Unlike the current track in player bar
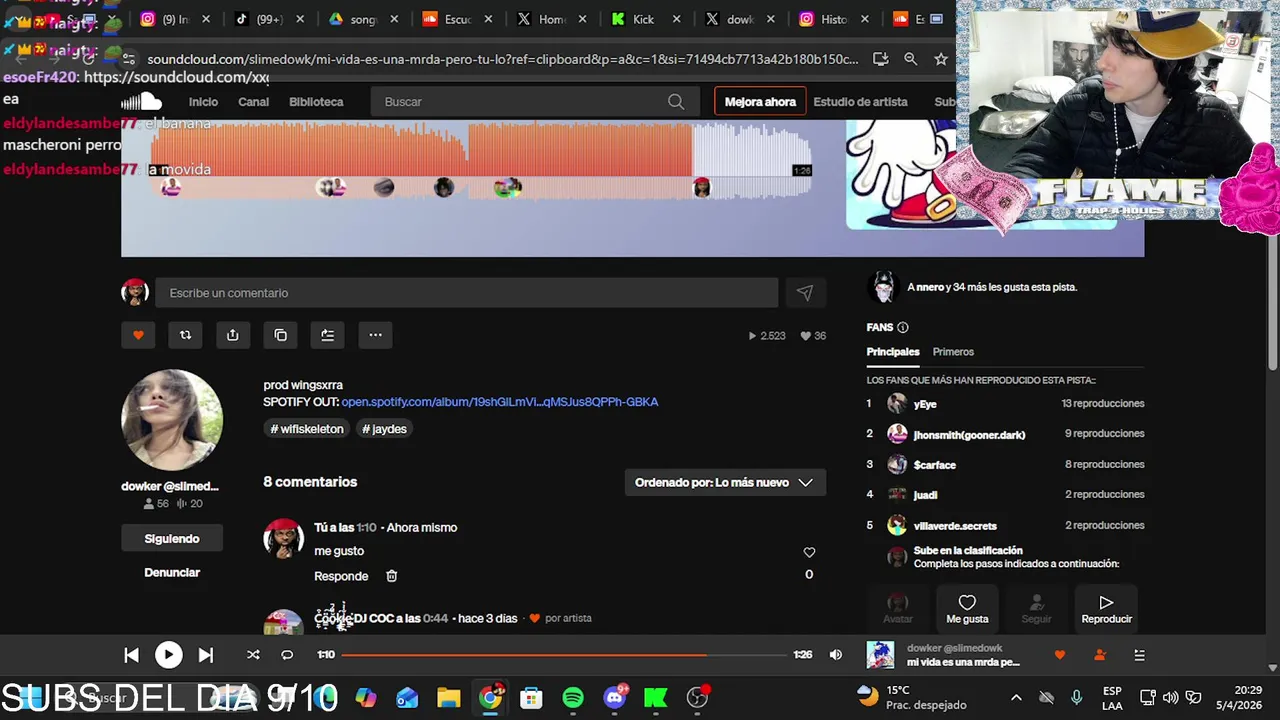The width and height of the screenshot is (1280, 720). click(1060, 655)
